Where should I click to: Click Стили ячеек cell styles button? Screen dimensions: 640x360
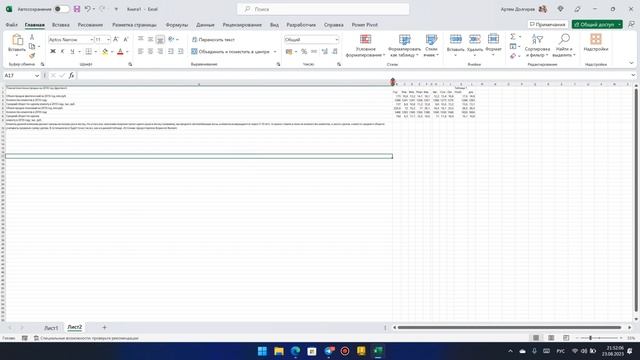431,46
